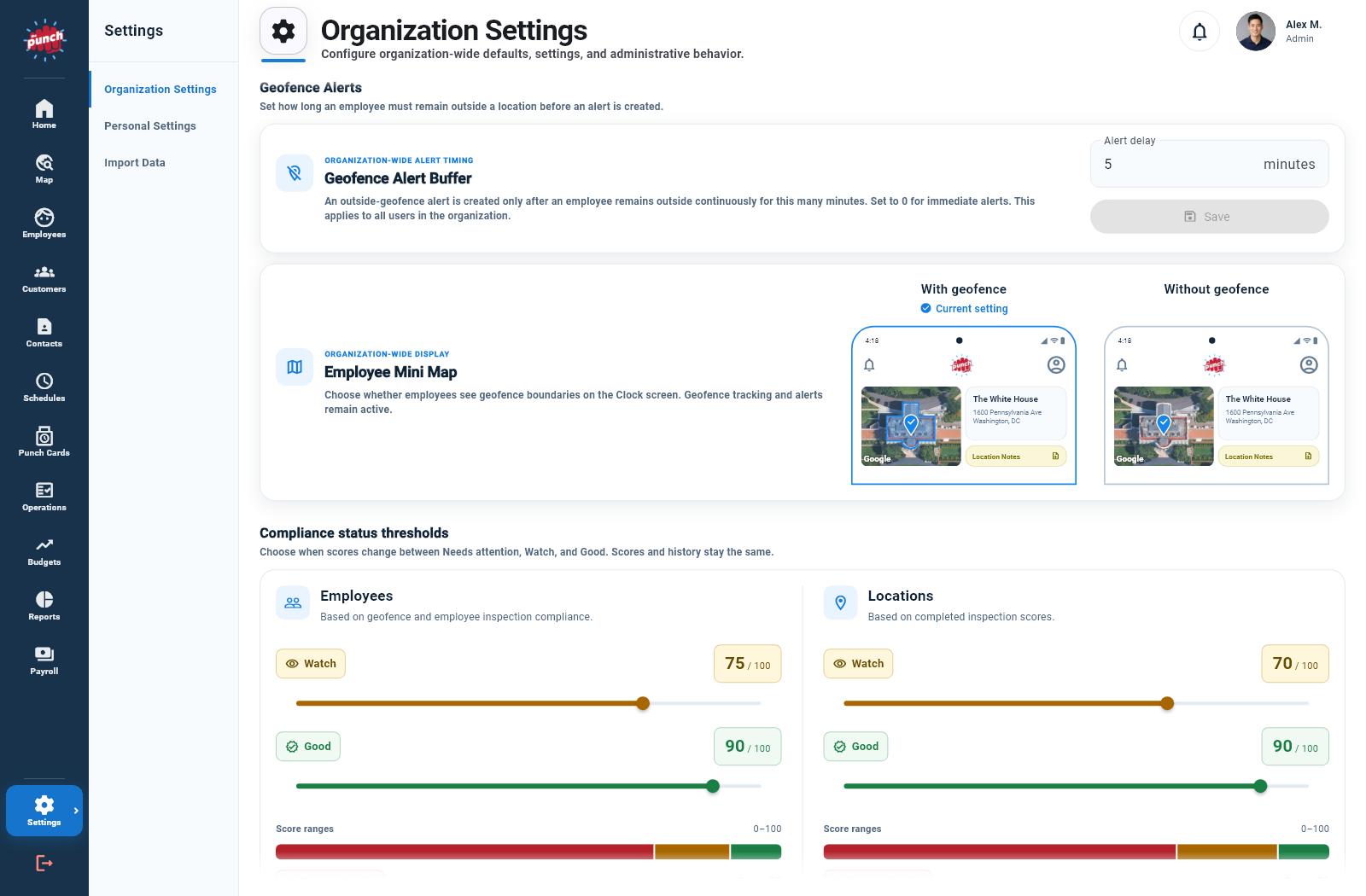Click the Employees Good threshold slider handle
This screenshot has height=896, width=1366.
pyautogui.click(x=713, y=786)
